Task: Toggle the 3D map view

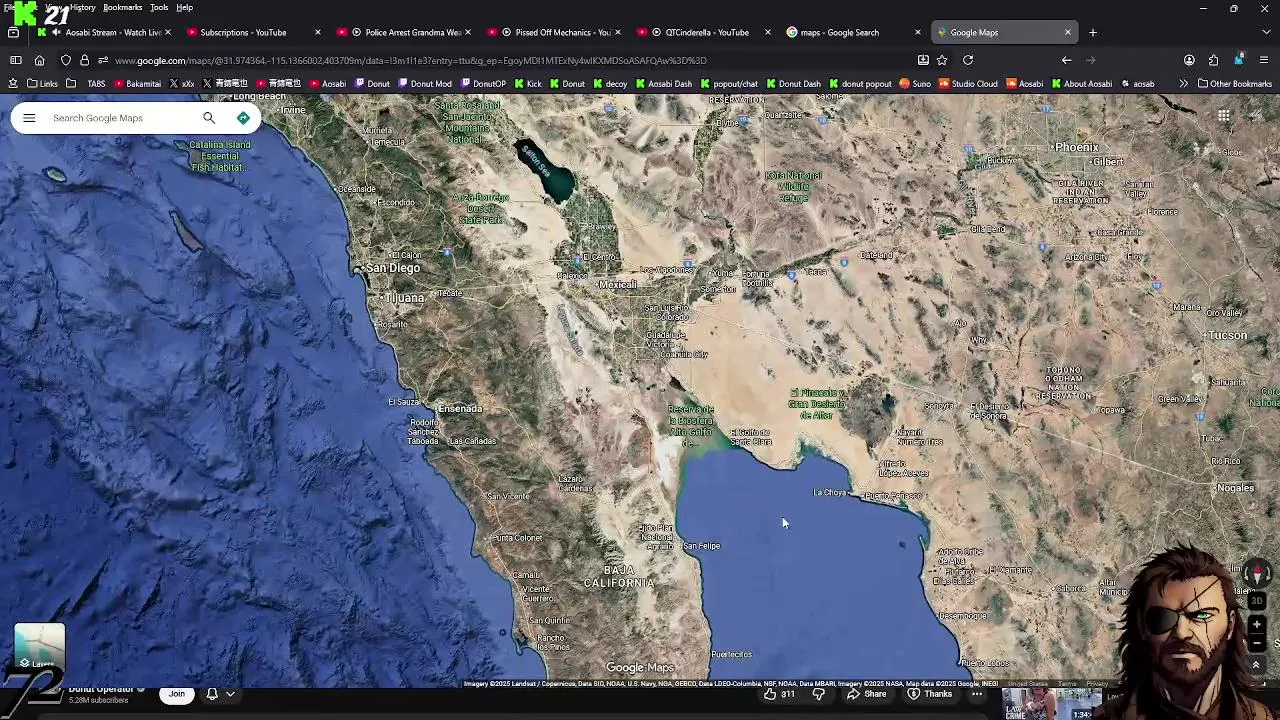Action: 1257,601
